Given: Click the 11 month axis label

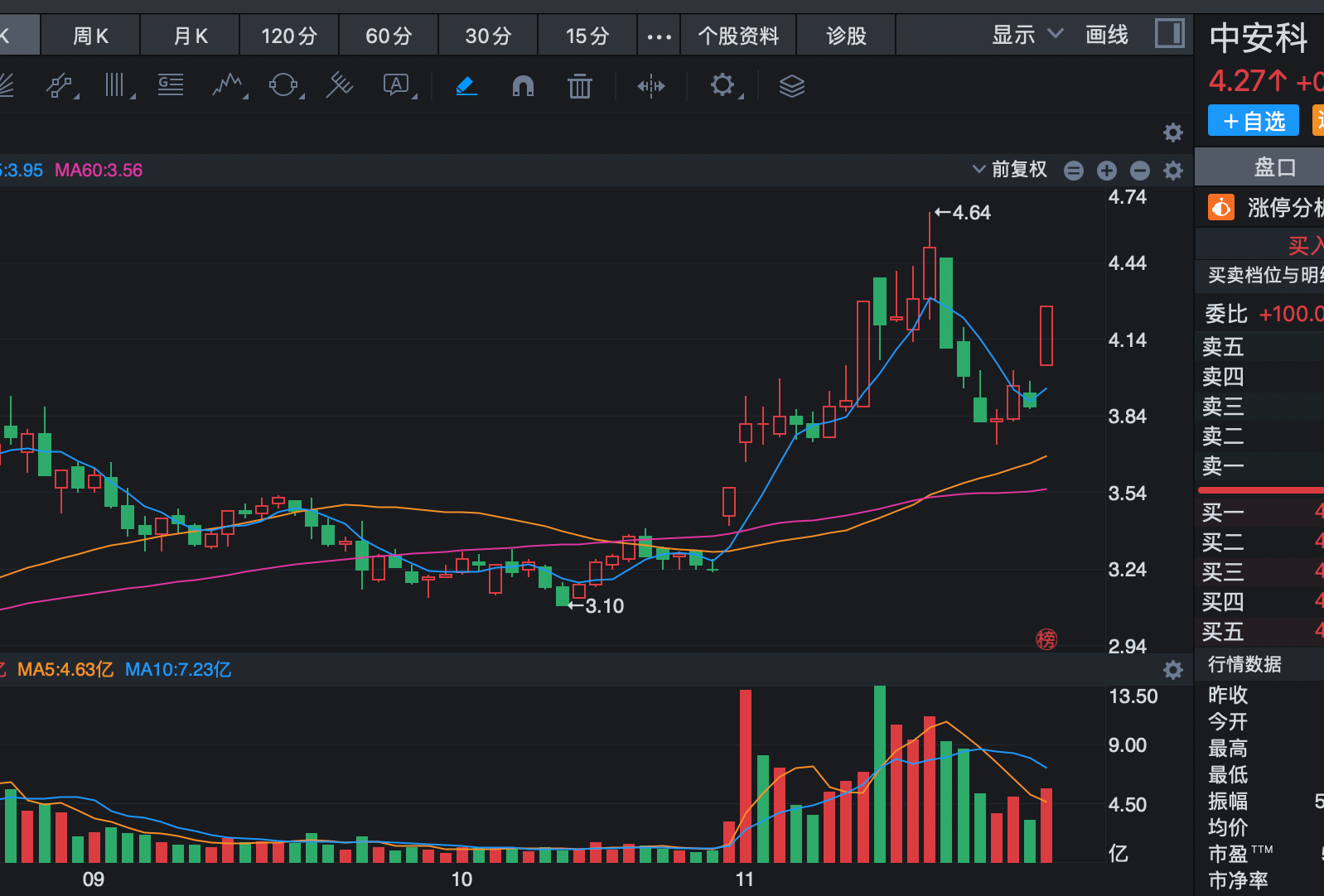Looking at the screenshot, I should tap(745, 879).
